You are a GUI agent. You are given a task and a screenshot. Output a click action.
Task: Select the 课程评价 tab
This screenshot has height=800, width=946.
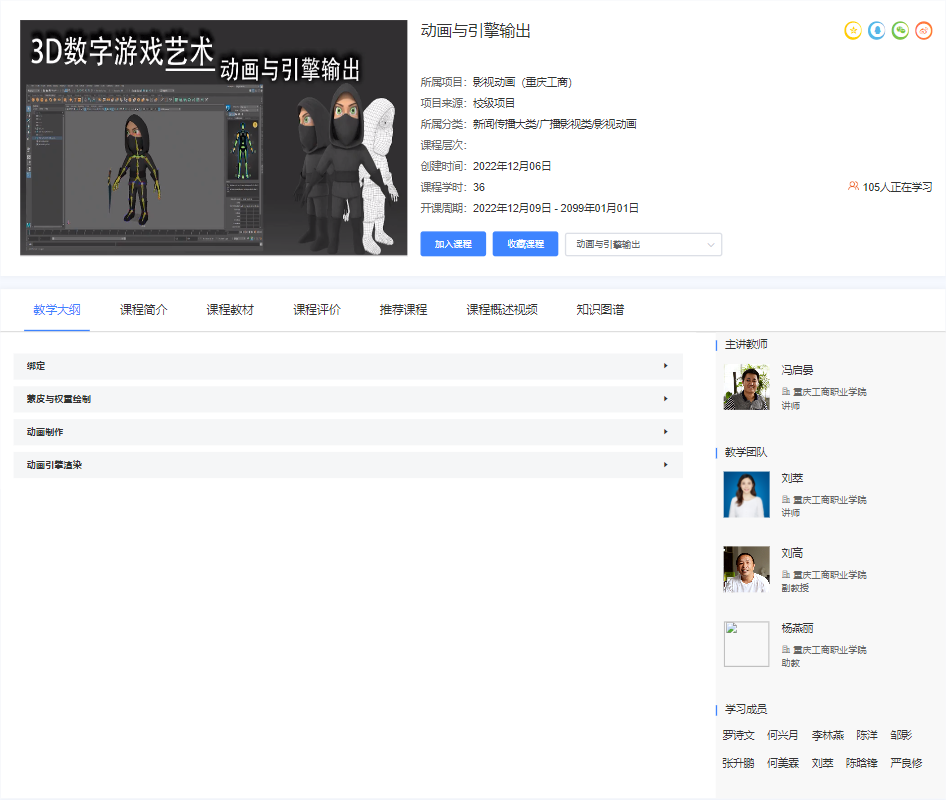coord(317,310)
